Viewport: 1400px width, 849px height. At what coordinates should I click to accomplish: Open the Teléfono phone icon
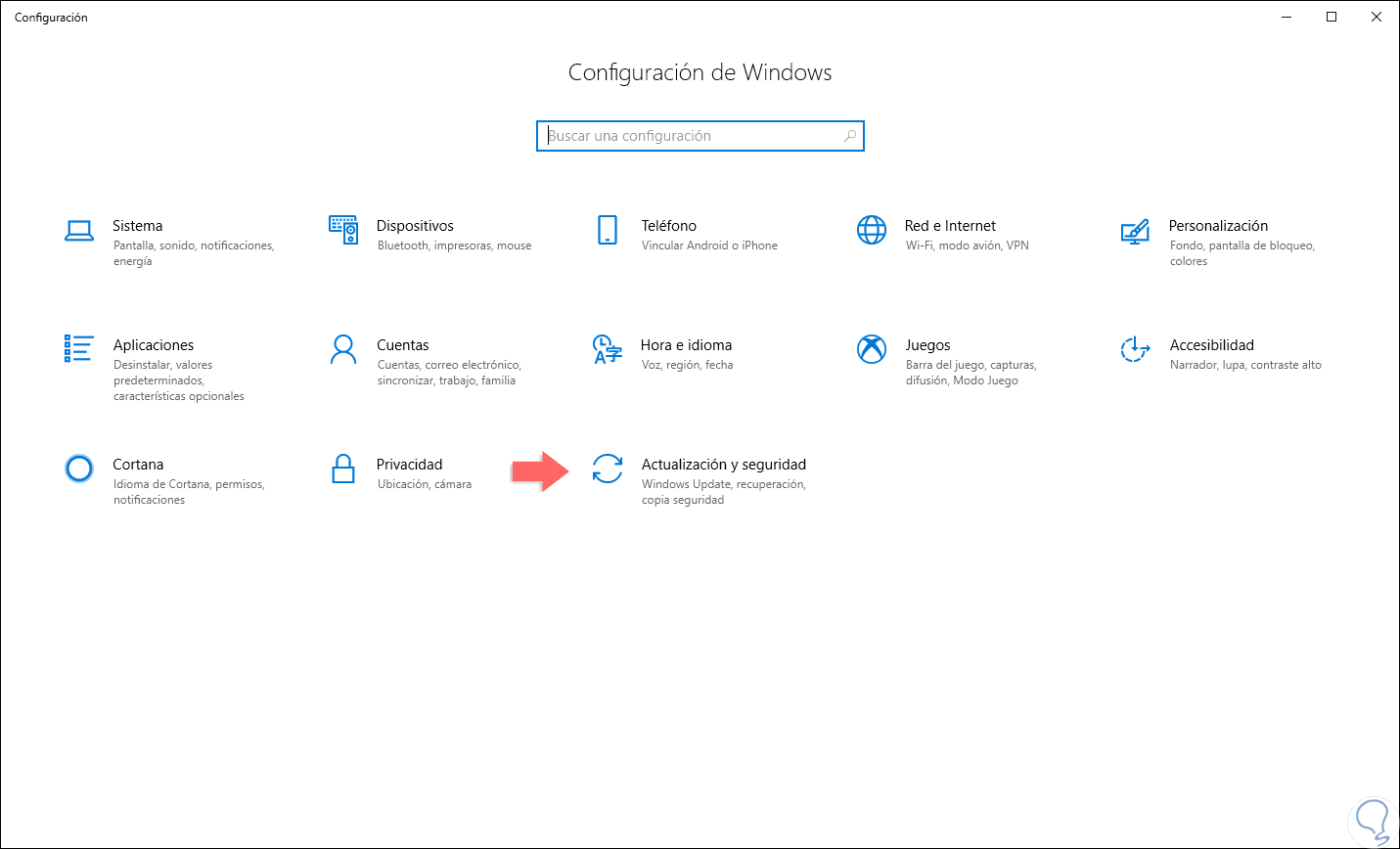point(608,230)
